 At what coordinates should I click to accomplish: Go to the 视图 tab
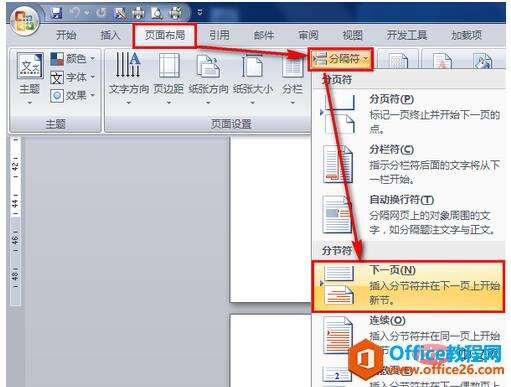(352, 35)
